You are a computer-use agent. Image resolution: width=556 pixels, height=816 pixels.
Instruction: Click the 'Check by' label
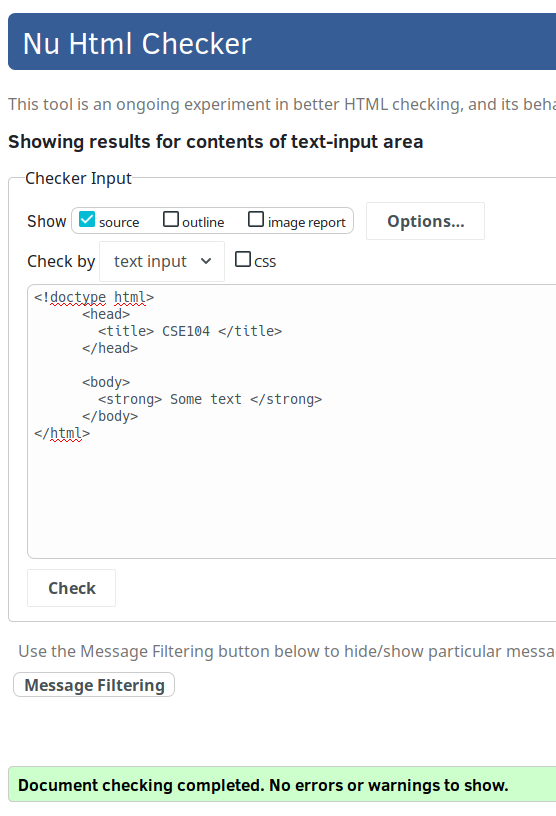coord(61,261)
